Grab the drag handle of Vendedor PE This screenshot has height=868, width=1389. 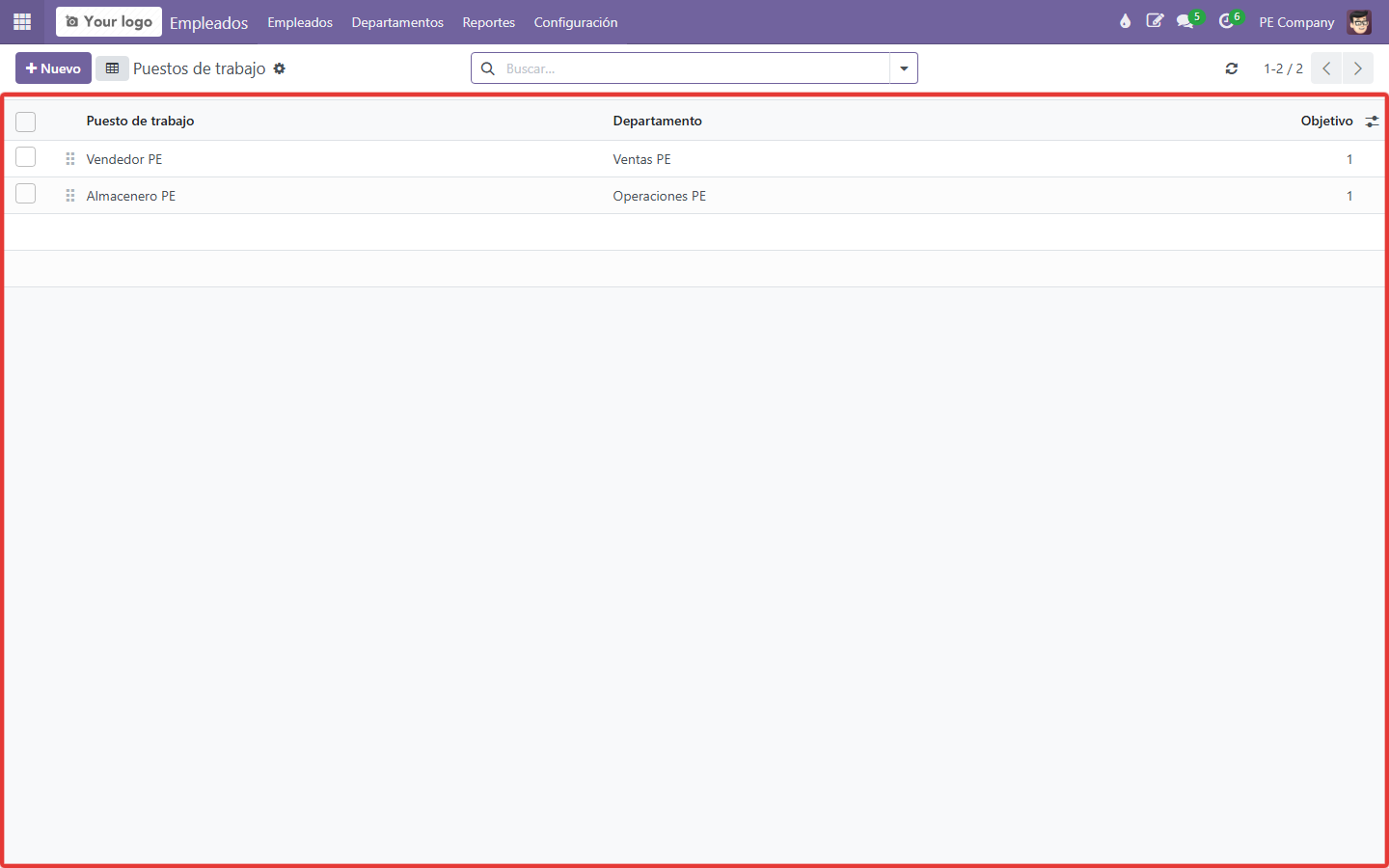[x=70, y=159]
